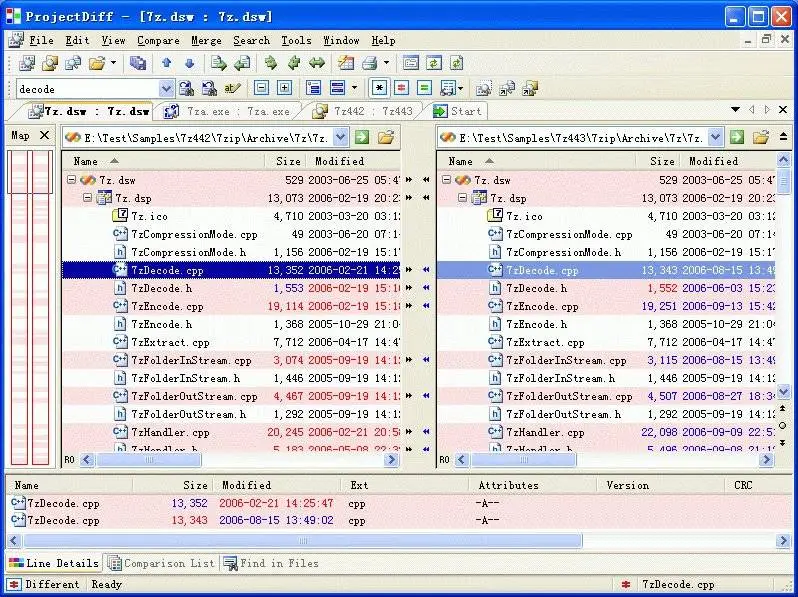Switch to the Start tab
Image resolution: width=798 pixels, height=597 pixels.
[458, 111]
